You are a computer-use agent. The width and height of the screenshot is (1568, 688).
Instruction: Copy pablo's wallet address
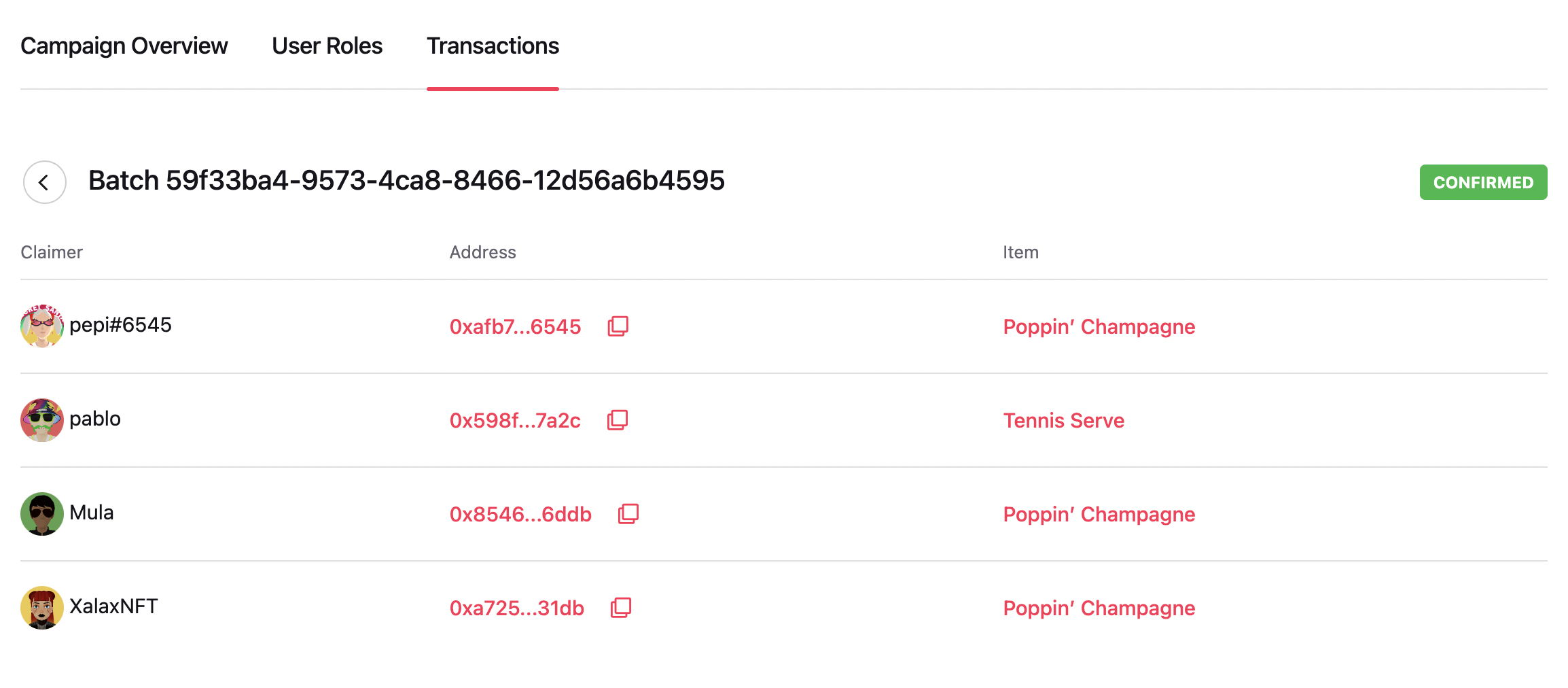pyautogui.click(x=617, y=420)
